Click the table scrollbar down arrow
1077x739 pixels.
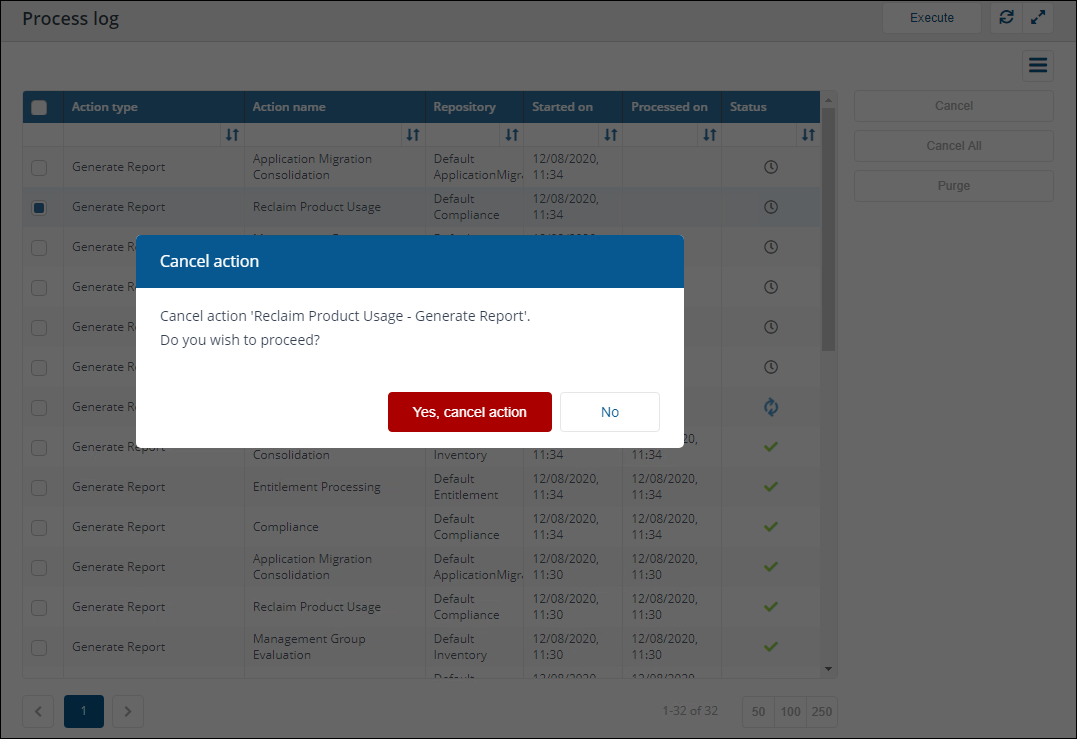point(828,668)
